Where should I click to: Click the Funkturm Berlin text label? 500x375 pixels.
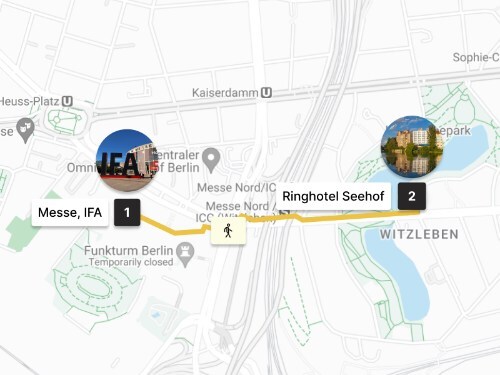(x=128, y=250)
